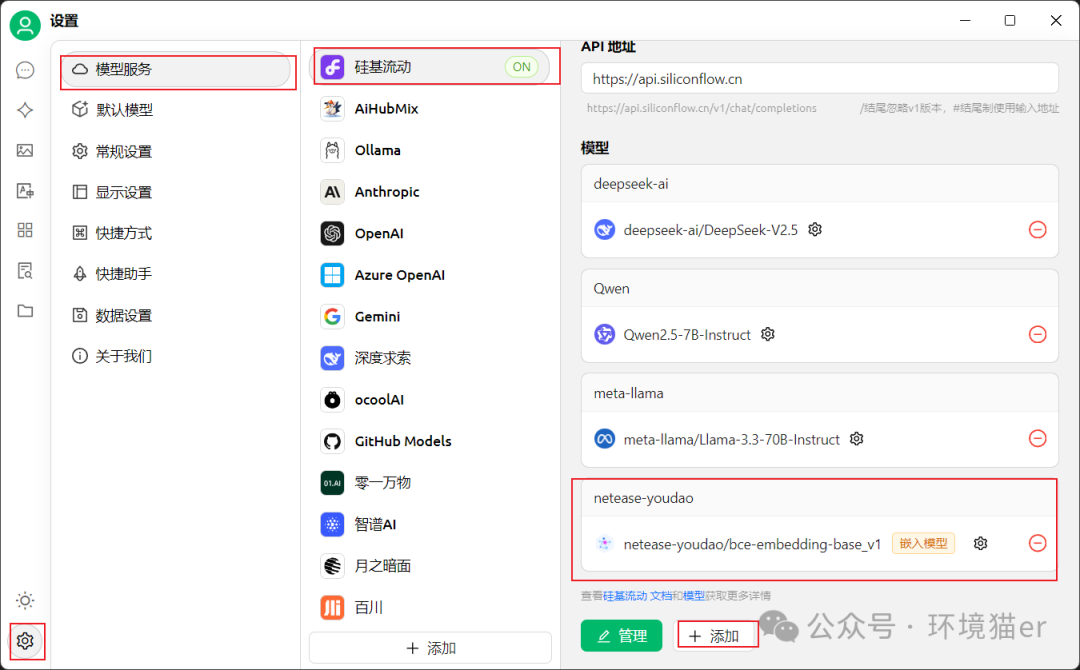Open 关于我们 settings section
1080x670 pixels.
(176, 356)
